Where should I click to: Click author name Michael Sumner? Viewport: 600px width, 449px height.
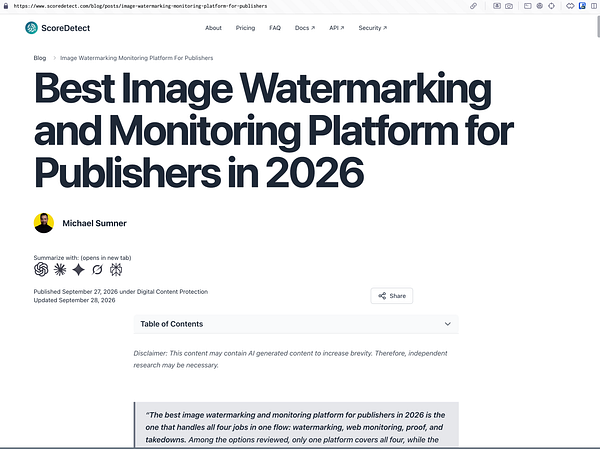[x=95, y=223]
